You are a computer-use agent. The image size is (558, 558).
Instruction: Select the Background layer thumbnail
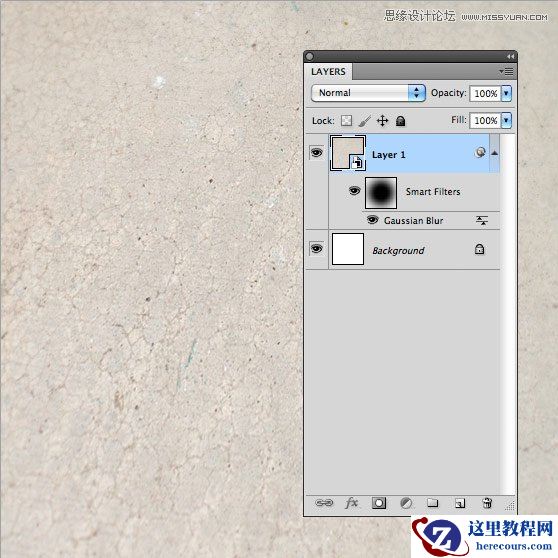pos(348,249)
